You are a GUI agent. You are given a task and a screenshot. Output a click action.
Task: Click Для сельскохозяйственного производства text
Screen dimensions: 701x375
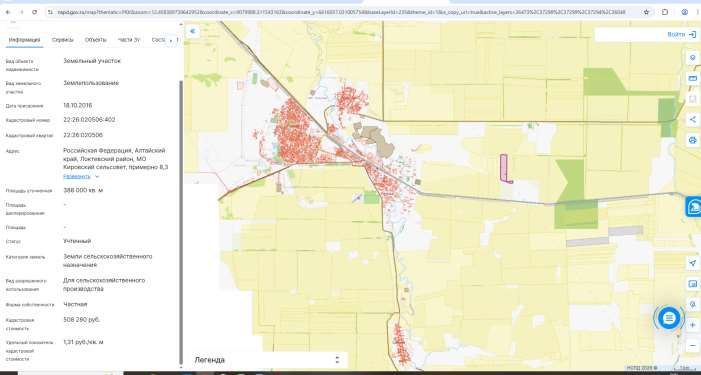104,285
